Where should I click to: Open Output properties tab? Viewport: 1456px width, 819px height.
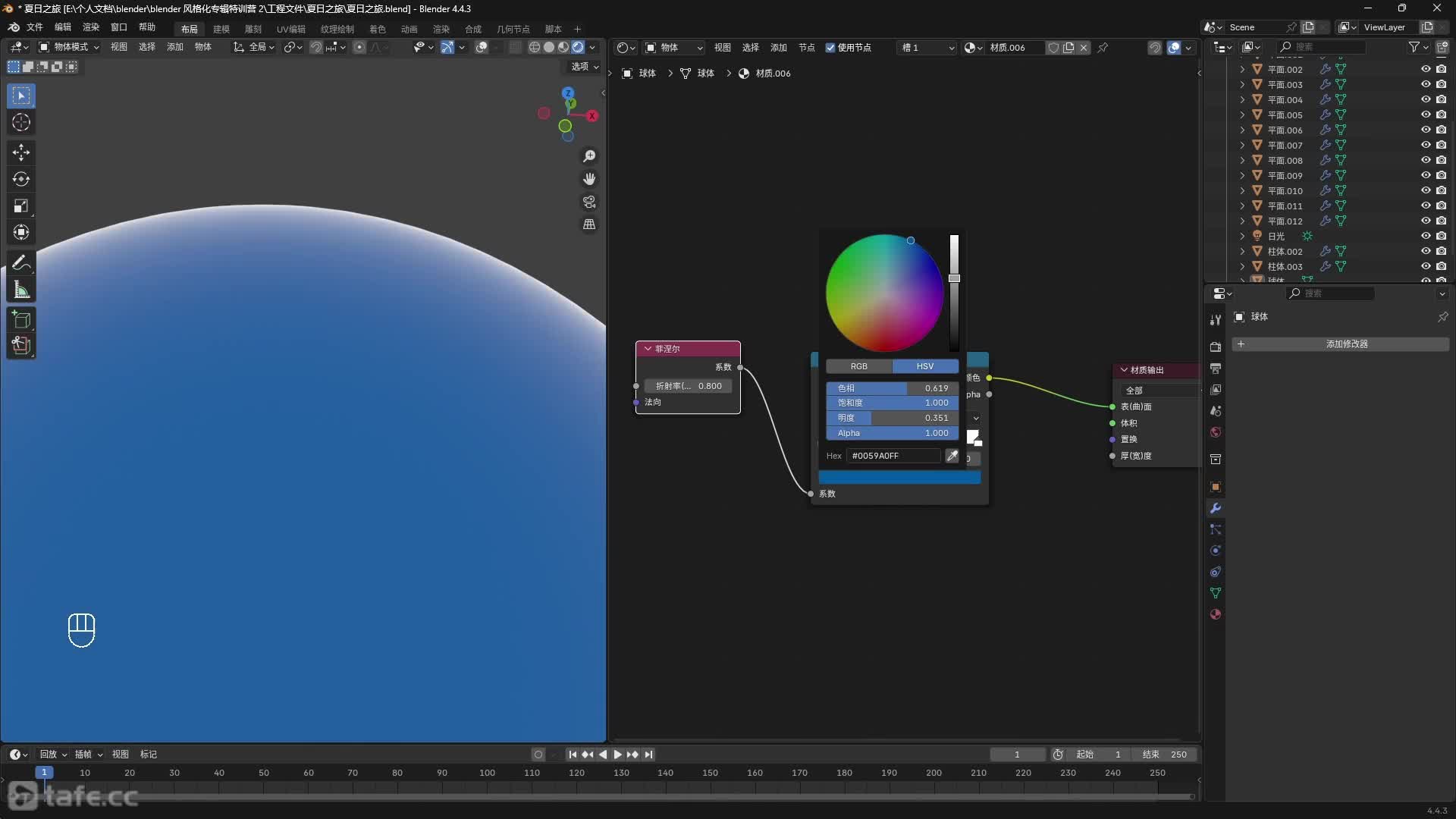(x=1216, y=368)
